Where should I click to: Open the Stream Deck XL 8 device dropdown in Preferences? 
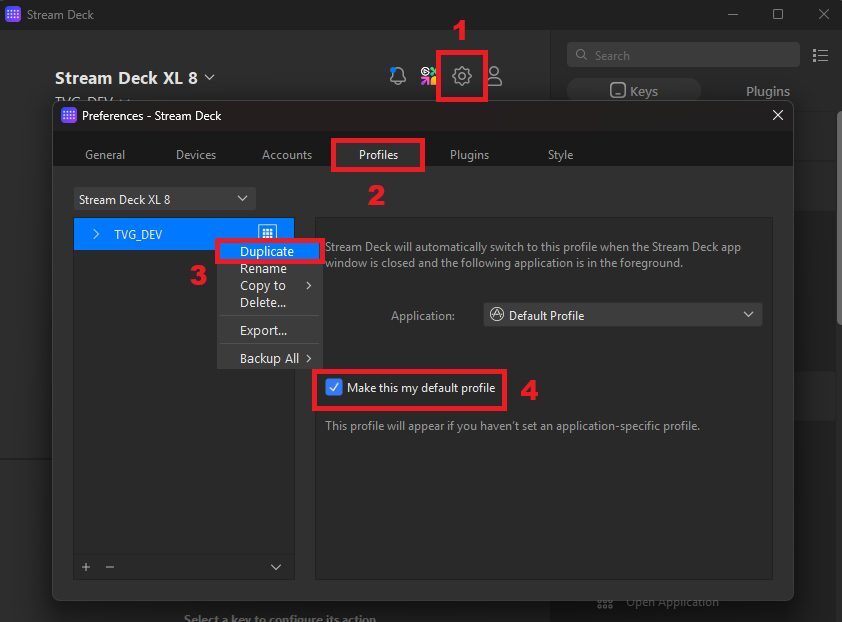(x=164, y=199)
